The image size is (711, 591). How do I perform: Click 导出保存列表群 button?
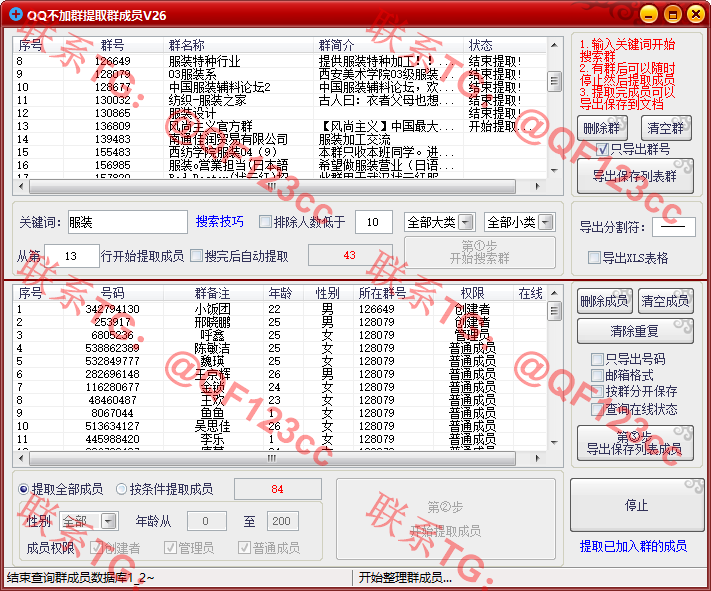[635, 176]
